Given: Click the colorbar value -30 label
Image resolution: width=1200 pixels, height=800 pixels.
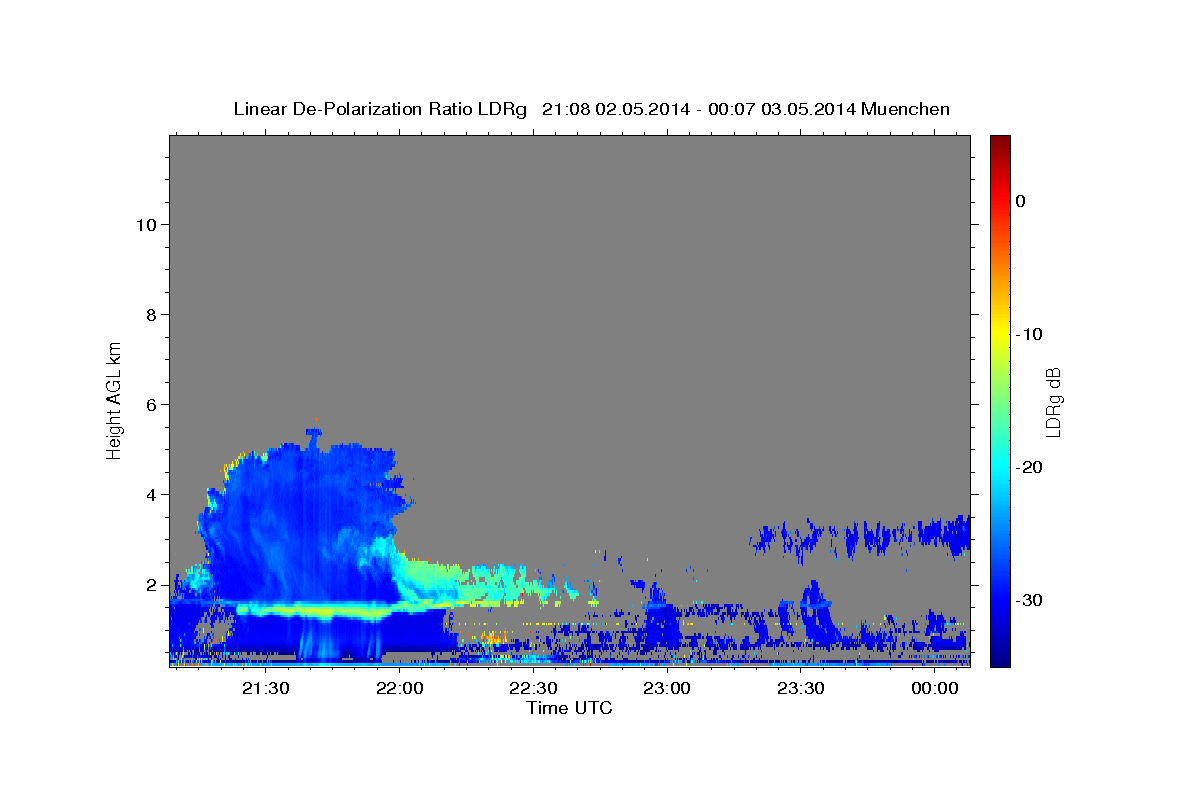Looking at the screenshot, I should click(1030, 600).
